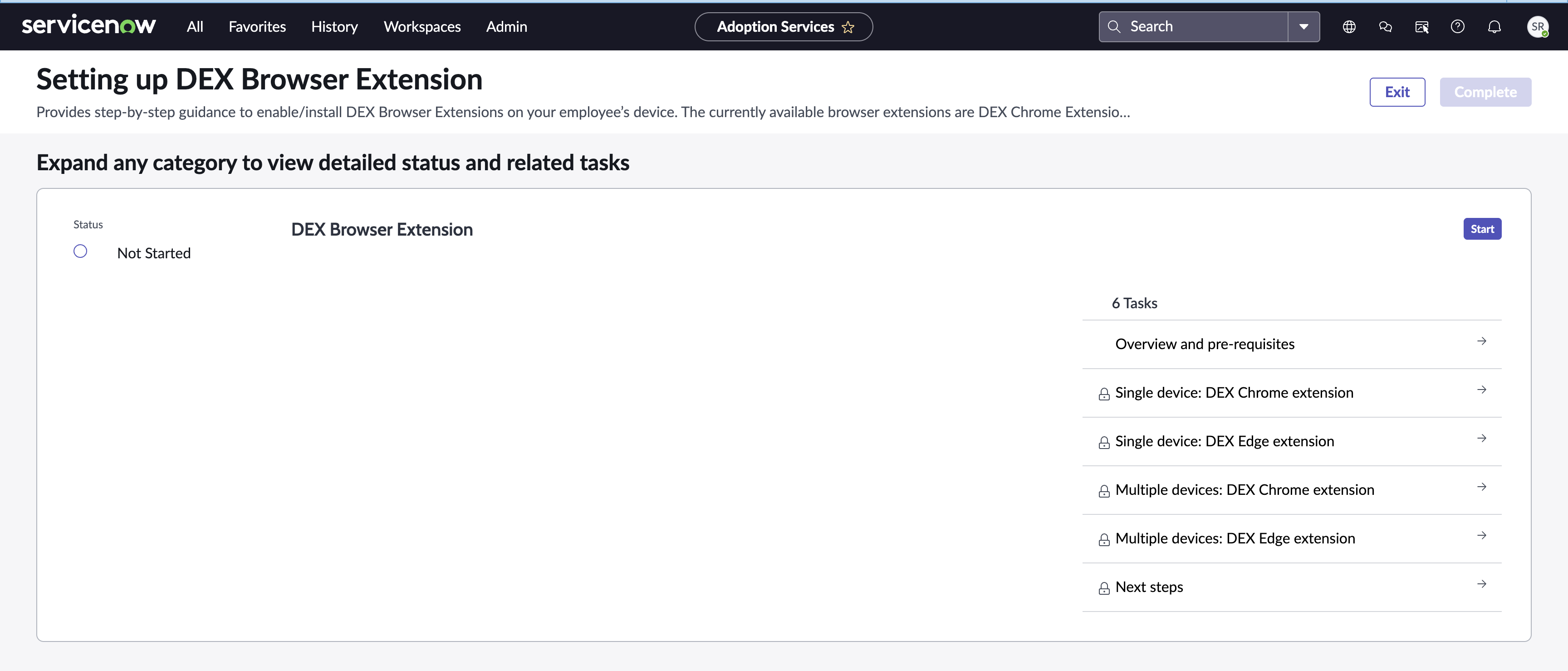
Task: Open the help question mark icon
Action: pos(1458,27)
